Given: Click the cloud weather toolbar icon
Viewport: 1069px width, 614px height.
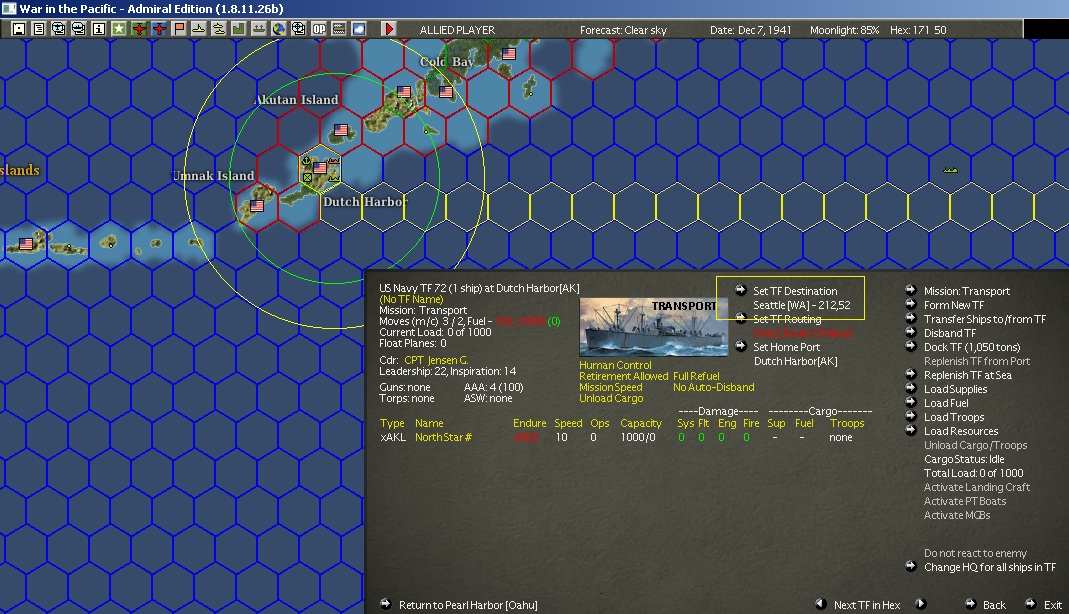Looking at the screenshot, I should [359, 29].
